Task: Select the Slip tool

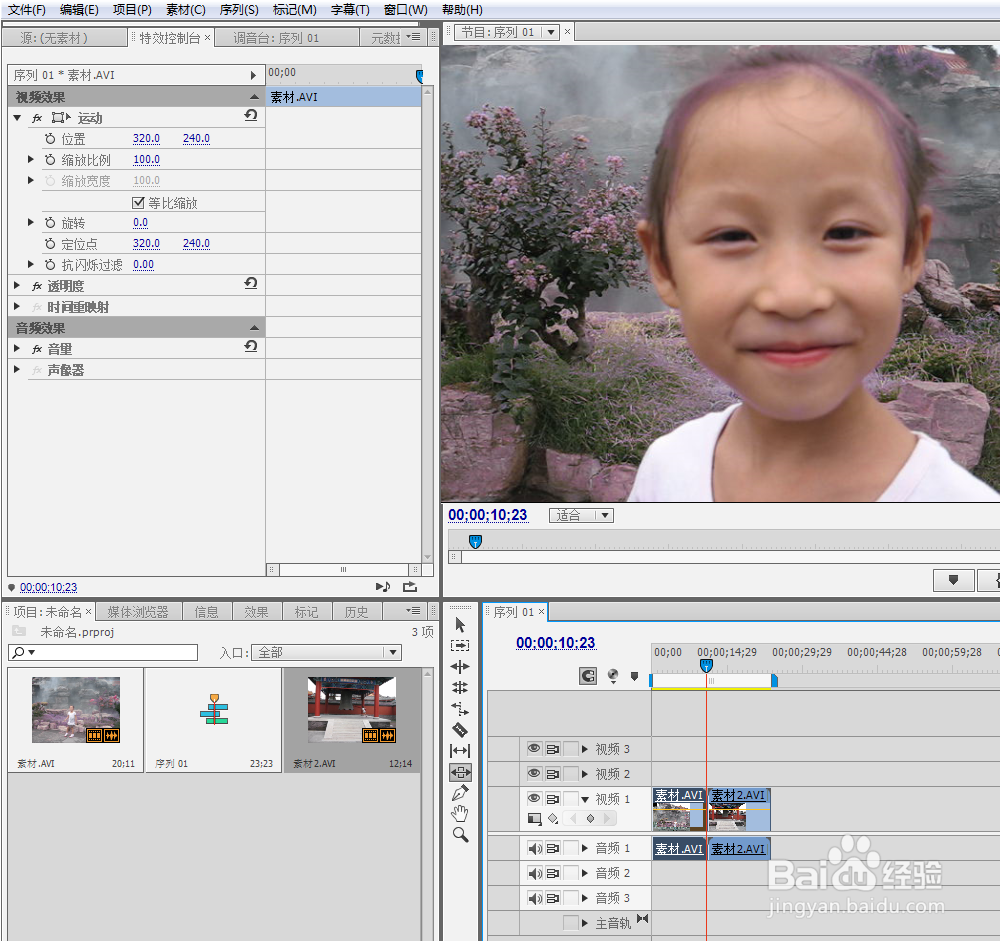Action: click(460, 751)
